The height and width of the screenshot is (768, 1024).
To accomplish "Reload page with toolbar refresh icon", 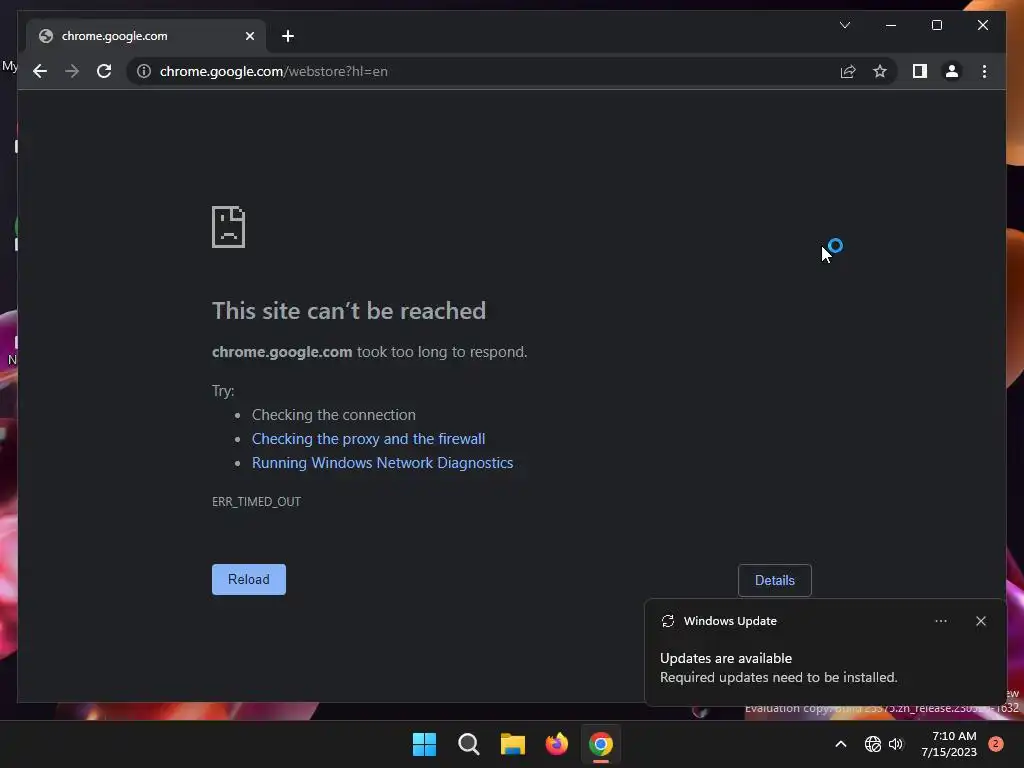I will [104, 71].
